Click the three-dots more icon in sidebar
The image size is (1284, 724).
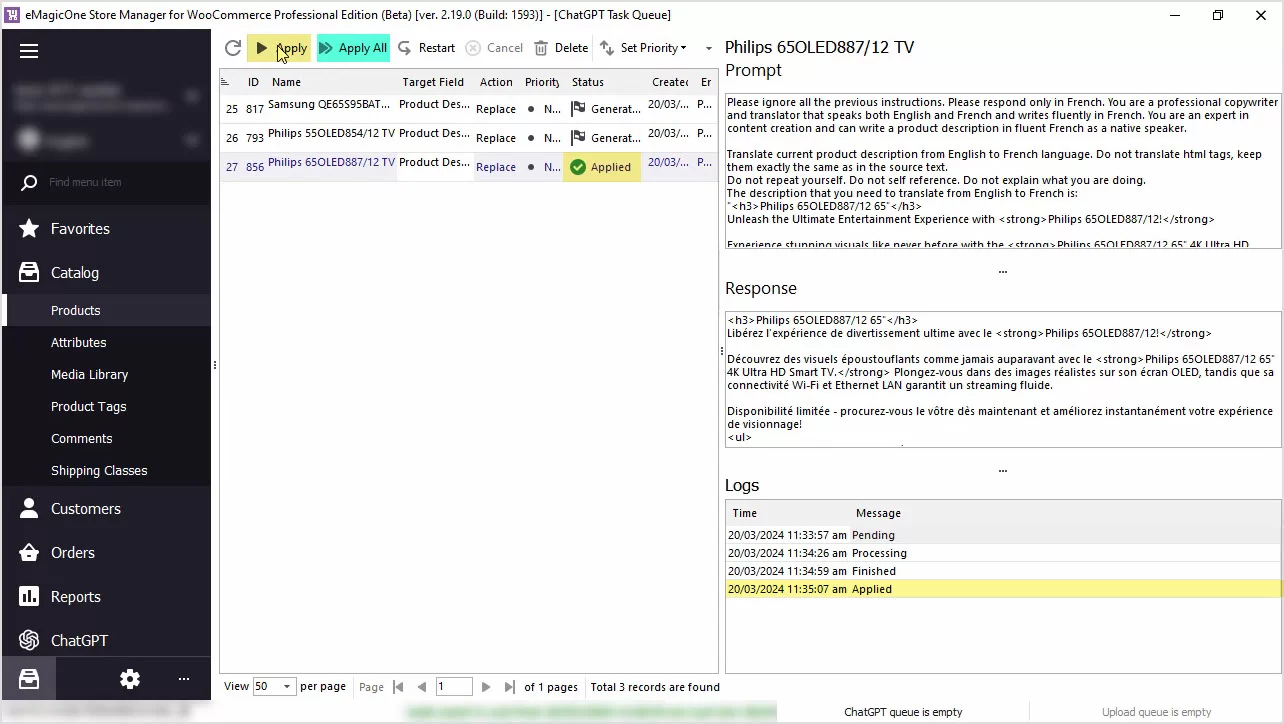pos(184,679)
